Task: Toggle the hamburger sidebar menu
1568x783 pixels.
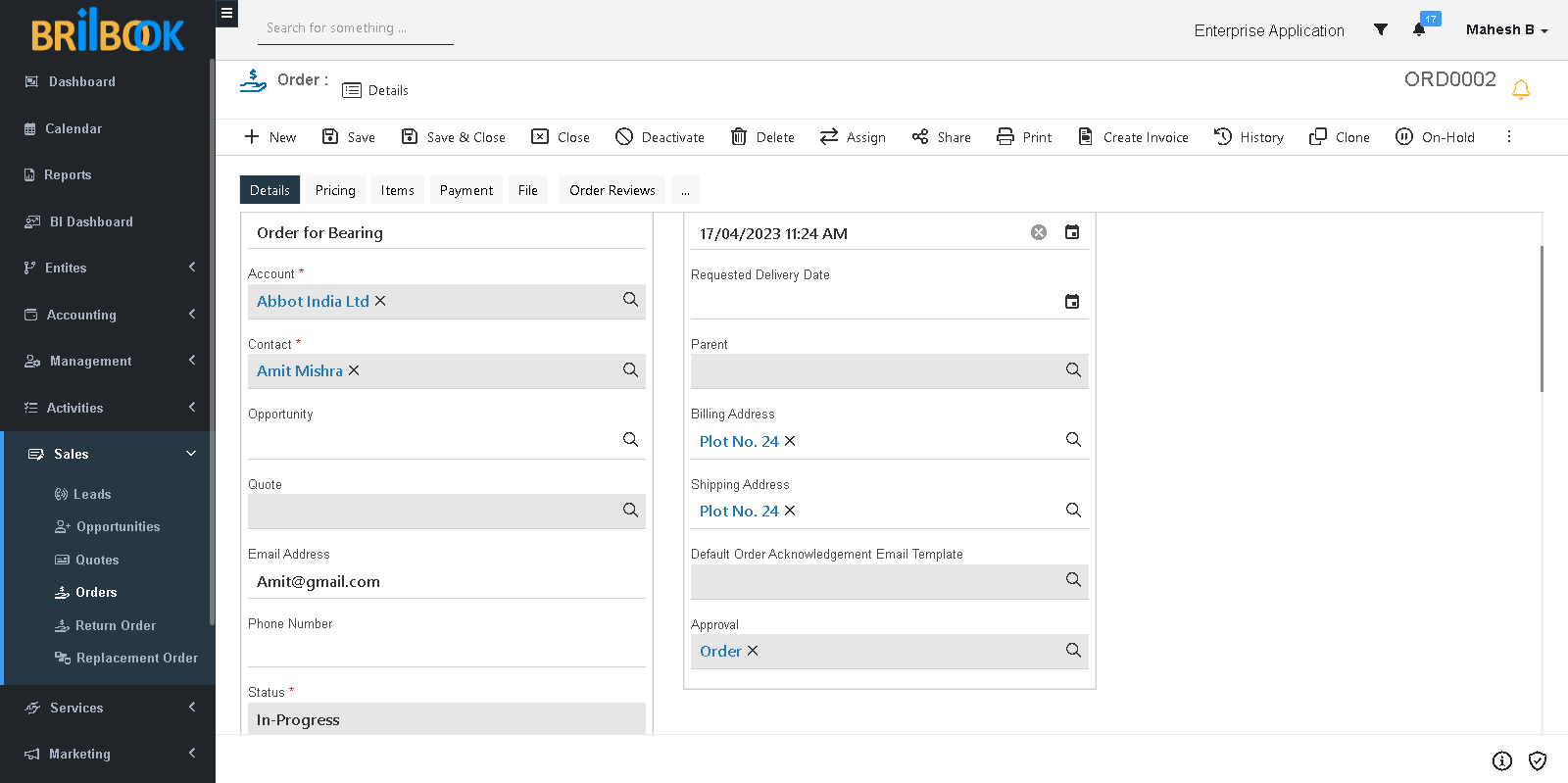Action: (x=226, y=14)
